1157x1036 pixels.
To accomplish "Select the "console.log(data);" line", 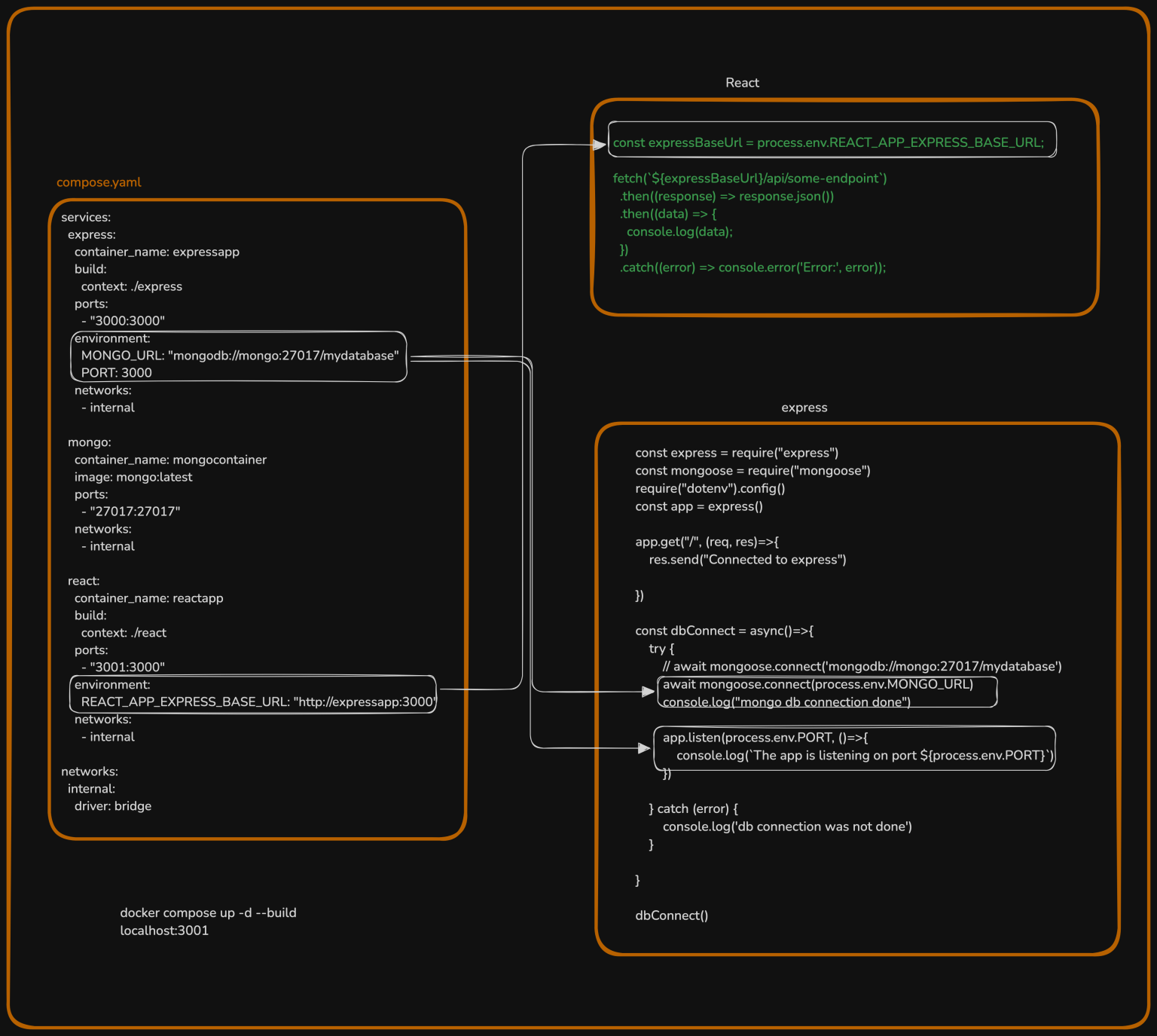I will [x=679, y=232].
